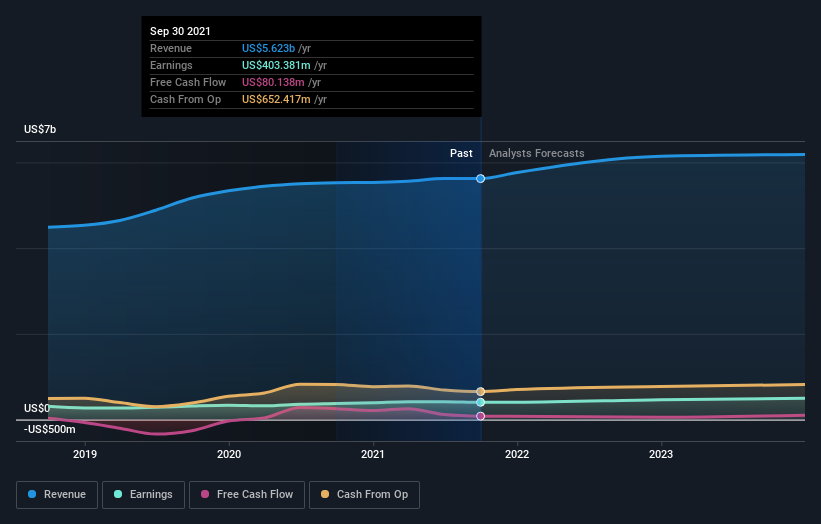821x524 pixels.
Task: Click the US$652.417m cash from op value
Action: pyautogui.click(x=276, y=99)
